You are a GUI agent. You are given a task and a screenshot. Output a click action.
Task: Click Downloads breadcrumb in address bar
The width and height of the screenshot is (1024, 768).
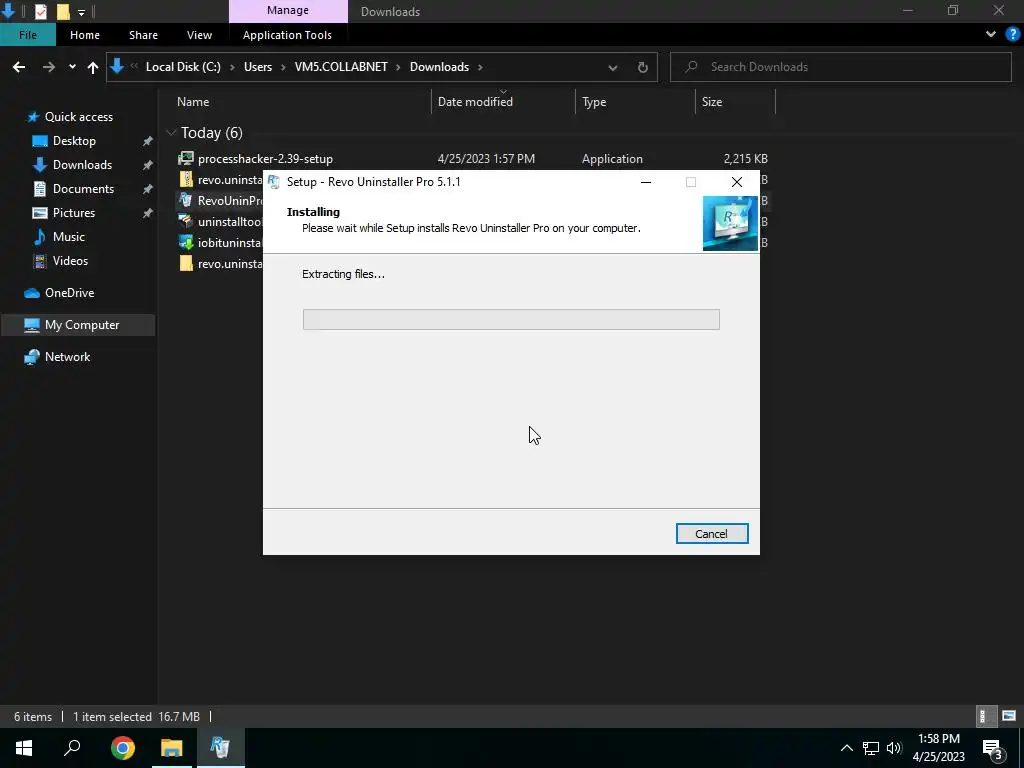(440, 67)
